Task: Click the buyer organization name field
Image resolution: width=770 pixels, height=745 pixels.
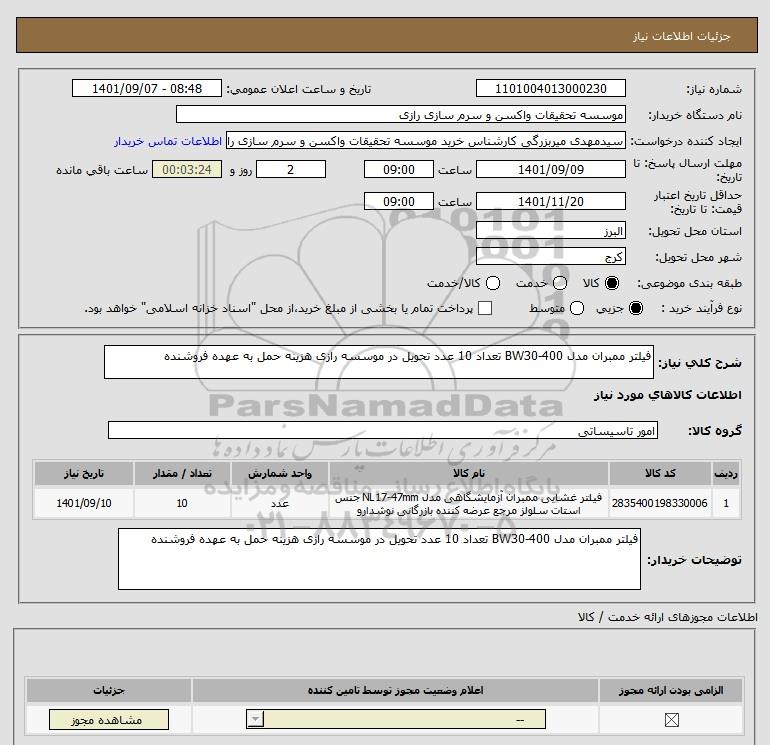Action: pyautogui.click(x=401, y=114)
